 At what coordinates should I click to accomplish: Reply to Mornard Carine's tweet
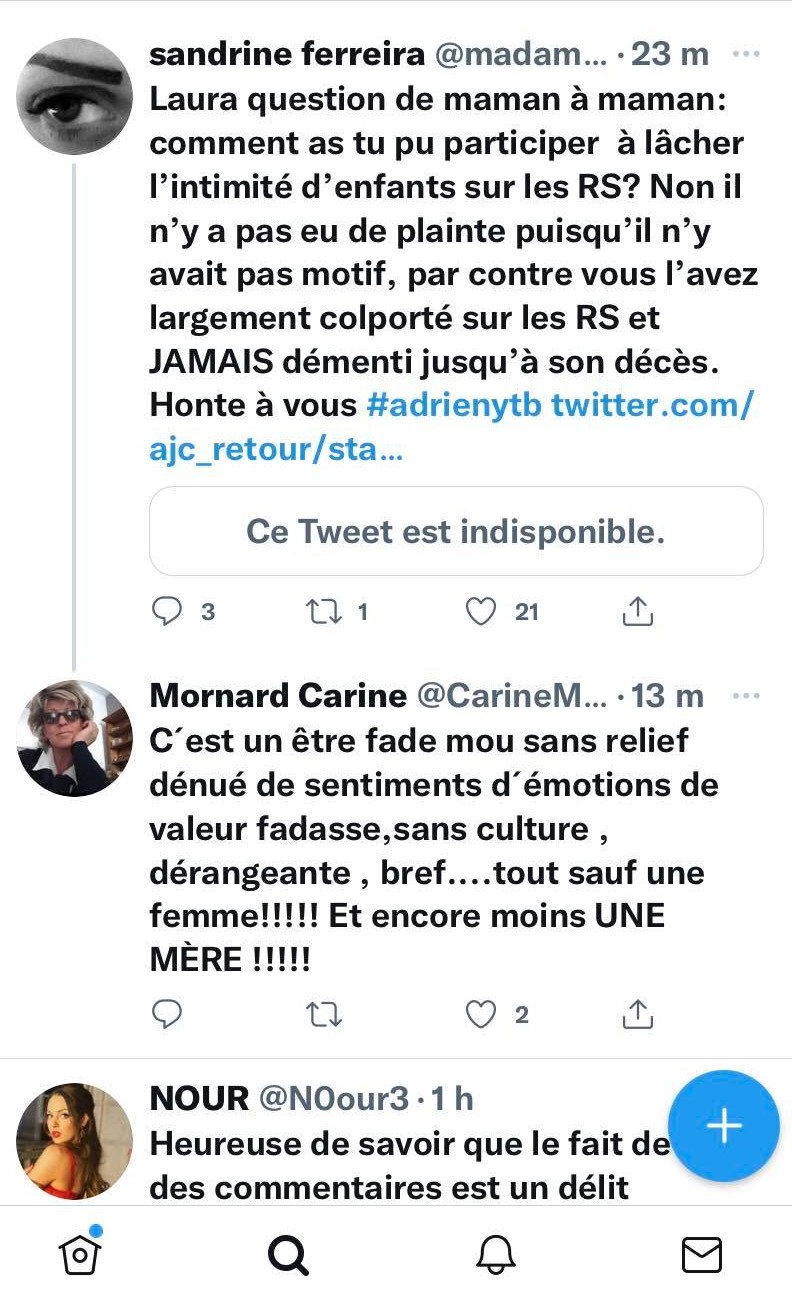click(x=167, y=1015)
